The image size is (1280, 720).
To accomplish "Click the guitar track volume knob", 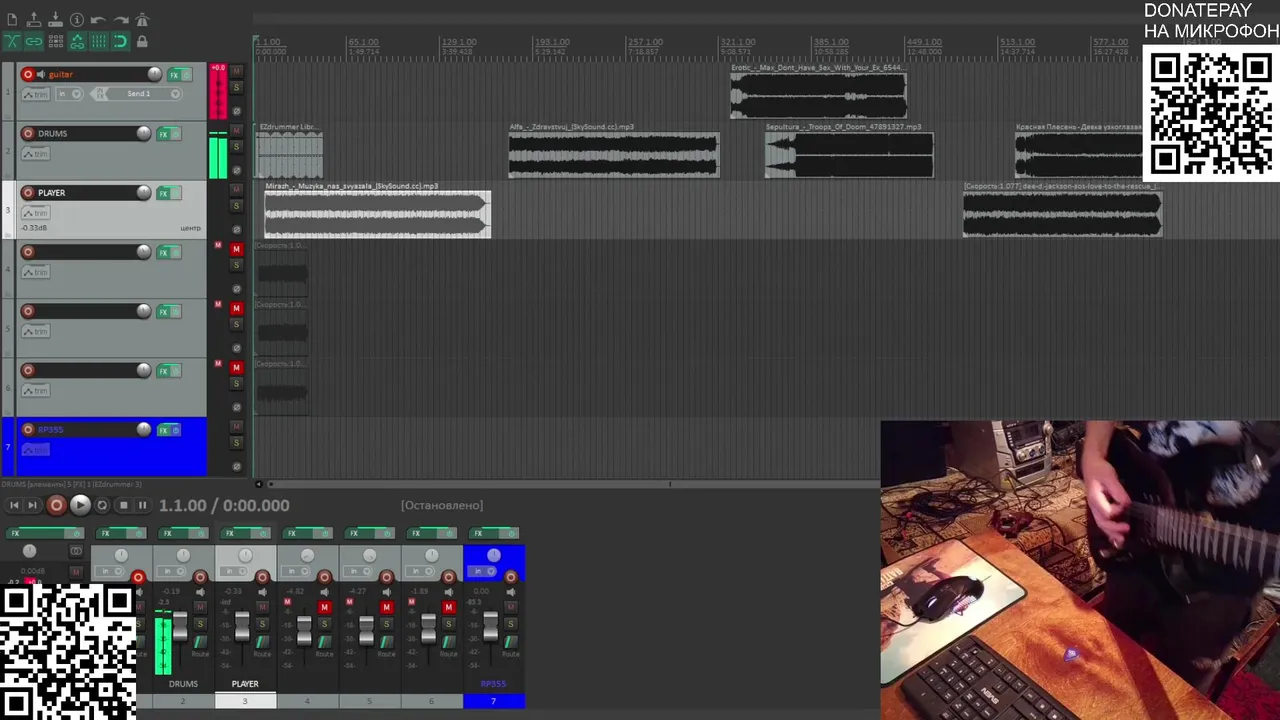I will (x=154, y=74).
